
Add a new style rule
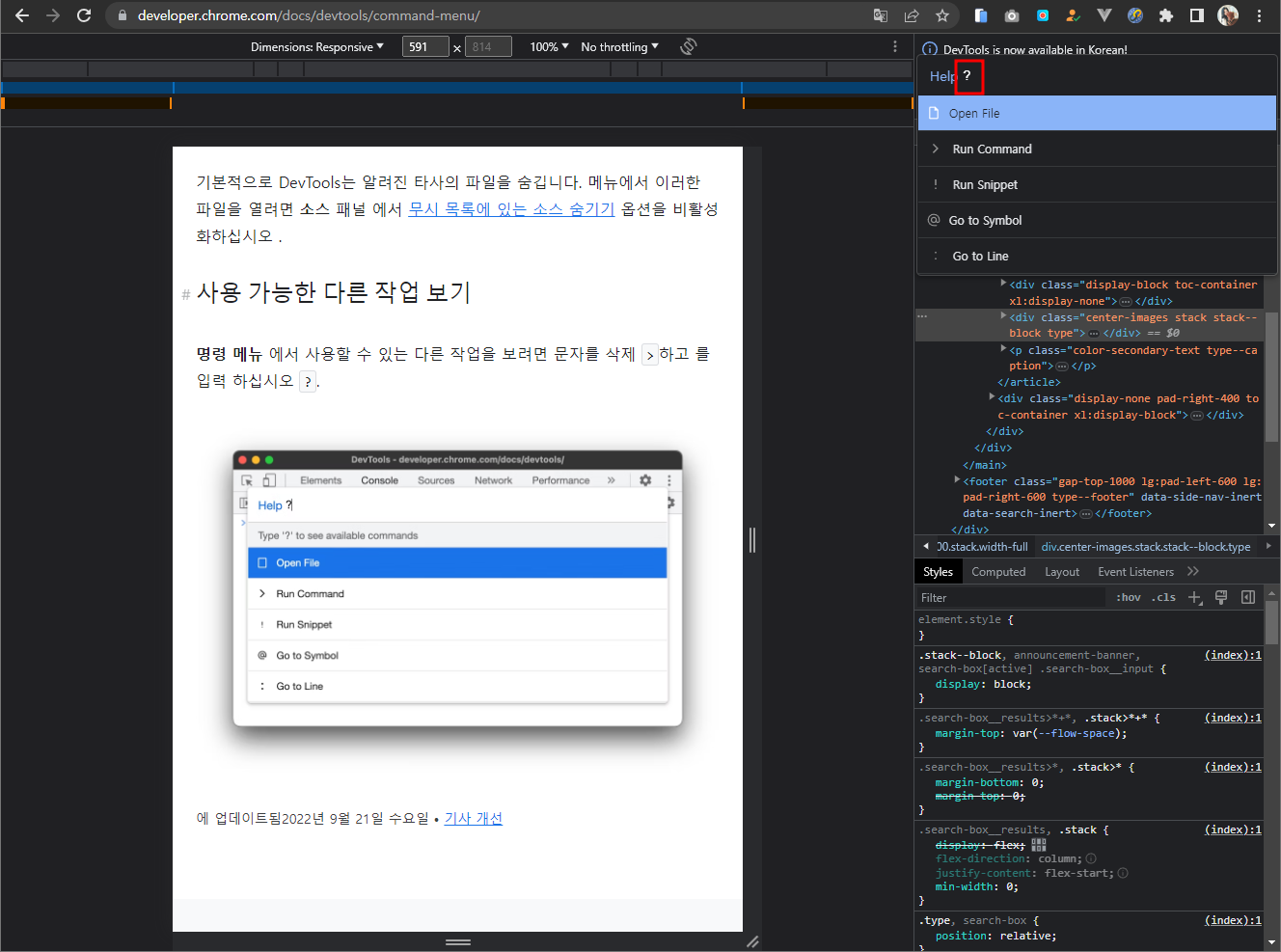pos(1195,597)
